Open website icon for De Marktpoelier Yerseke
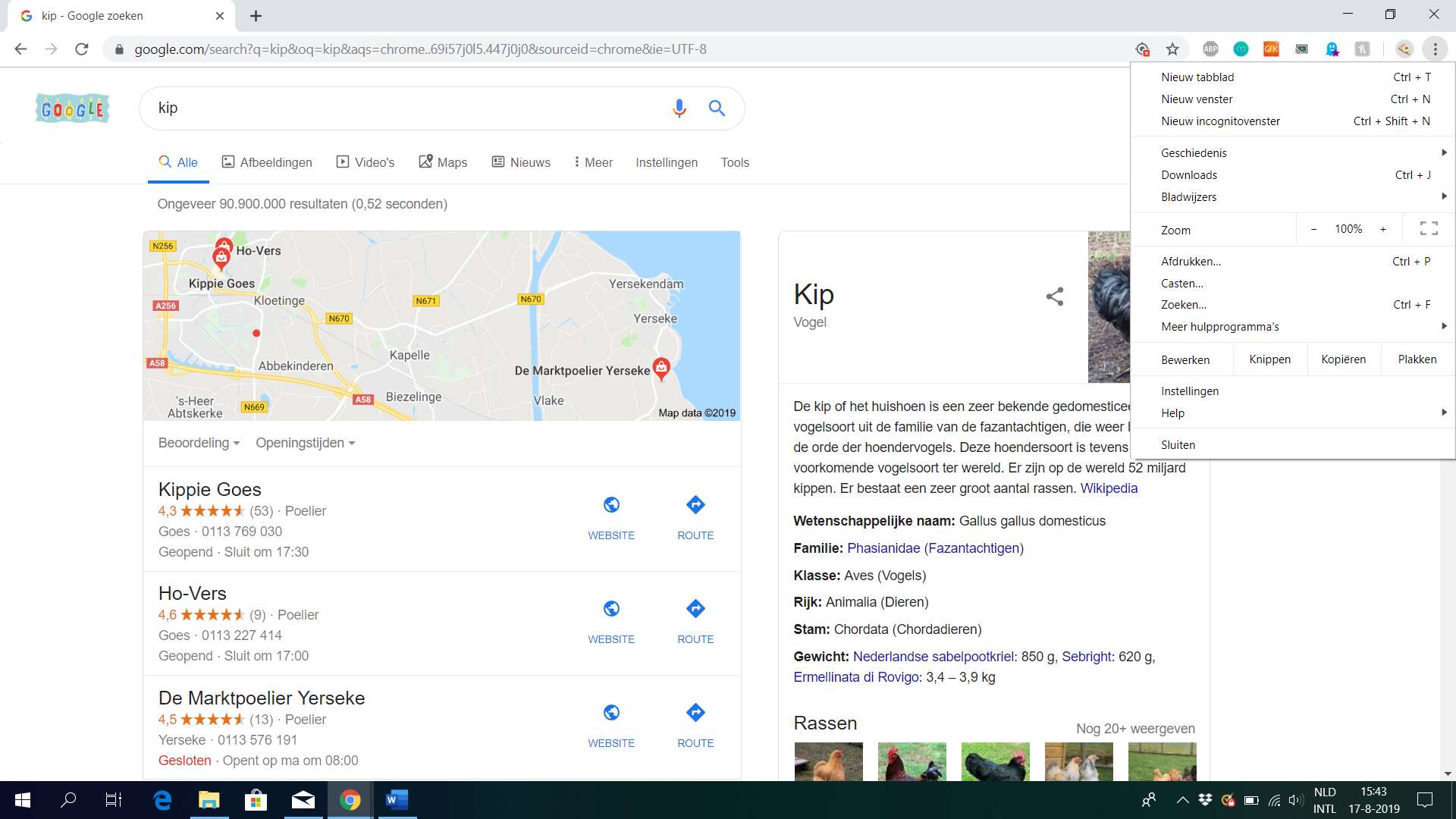1456x819 pixels. pyautogui.click(x=611, y=713)
